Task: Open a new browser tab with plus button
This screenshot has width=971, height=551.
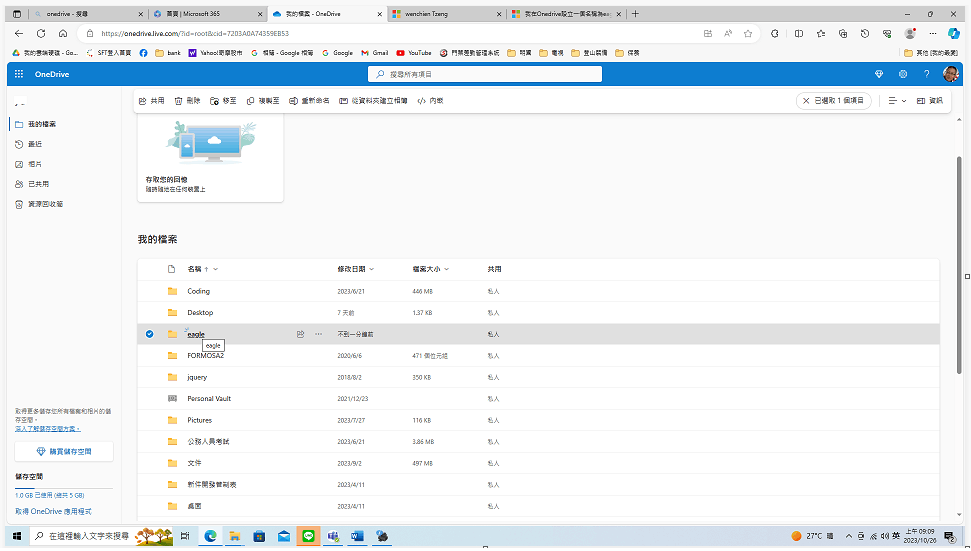Action: (x=635, y=14)
